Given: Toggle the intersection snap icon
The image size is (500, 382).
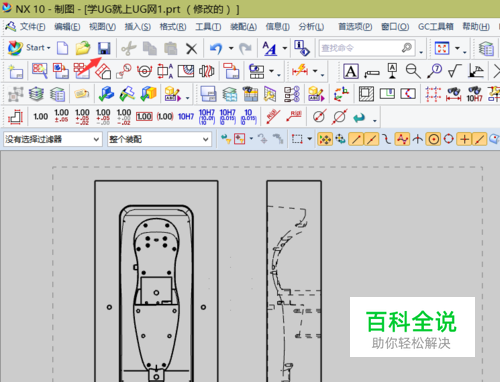Looking at the screenshot, I should pos(418,139).
